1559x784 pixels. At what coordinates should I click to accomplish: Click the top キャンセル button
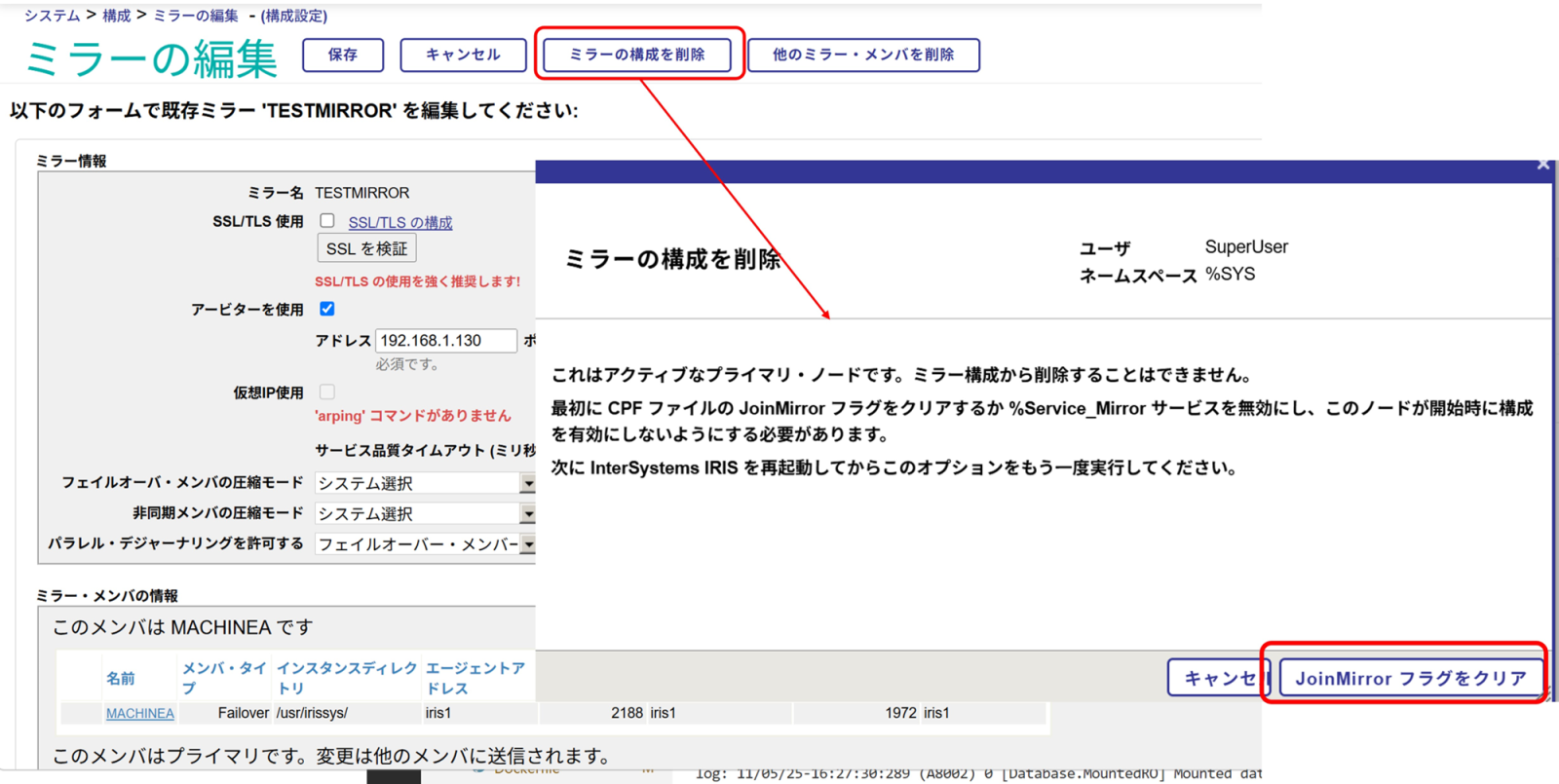click(463, 55)
